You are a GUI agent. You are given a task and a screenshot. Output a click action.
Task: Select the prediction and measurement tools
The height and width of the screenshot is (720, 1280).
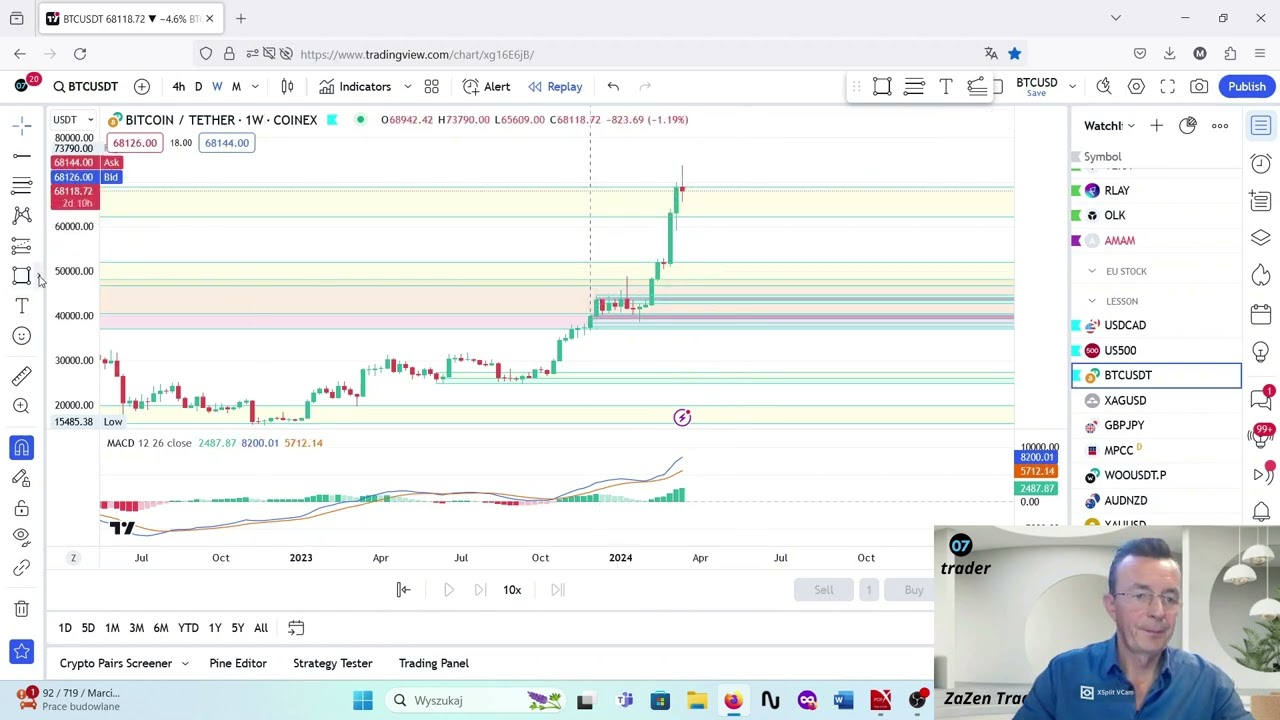click(x=21, y=245)
